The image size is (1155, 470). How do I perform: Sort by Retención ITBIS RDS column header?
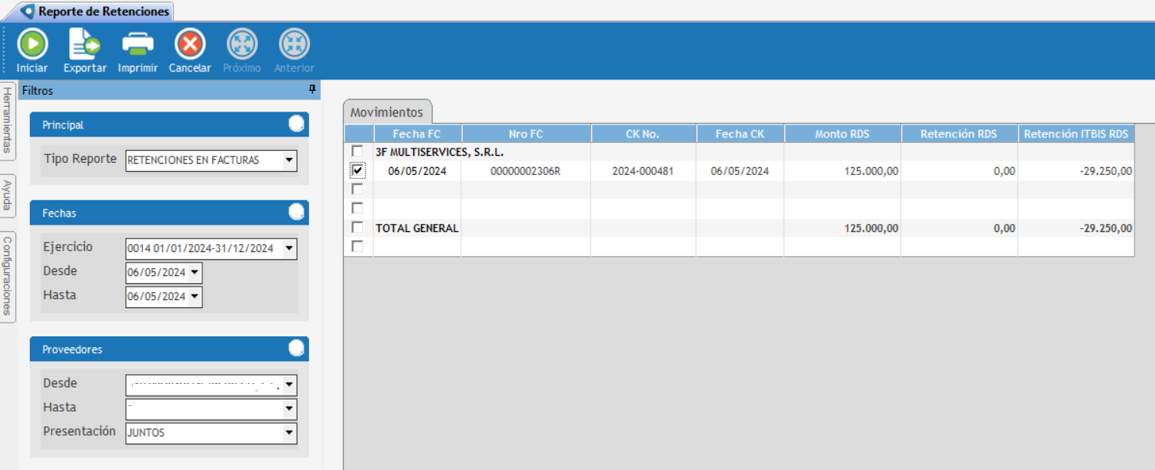tap(1076, 133)
